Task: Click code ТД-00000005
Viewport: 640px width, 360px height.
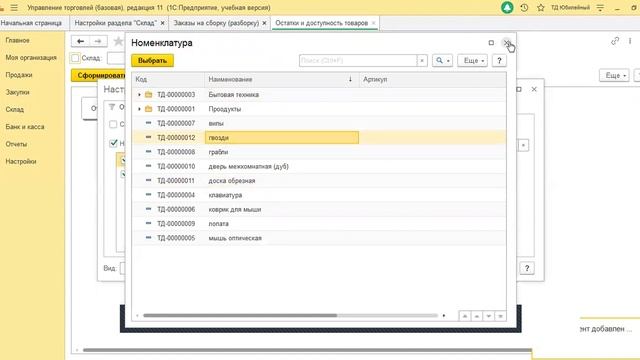Action: pyautogui.click(x=176, y=238)
